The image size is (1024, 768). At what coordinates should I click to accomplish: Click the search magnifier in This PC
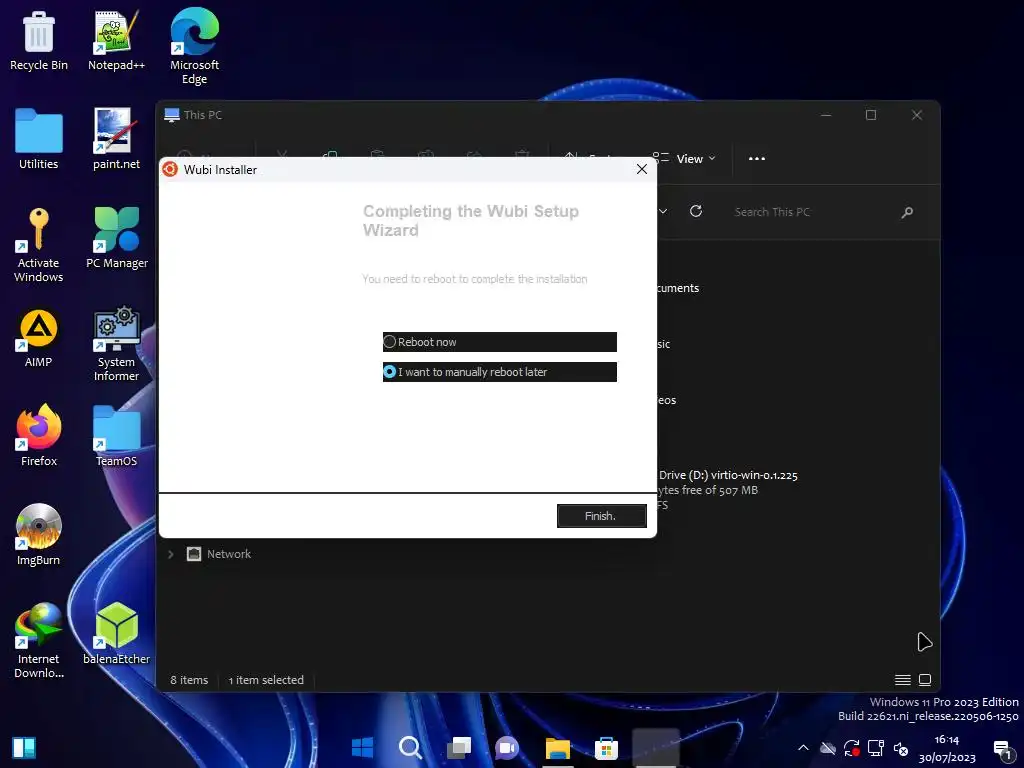click(x=907, y=212)
